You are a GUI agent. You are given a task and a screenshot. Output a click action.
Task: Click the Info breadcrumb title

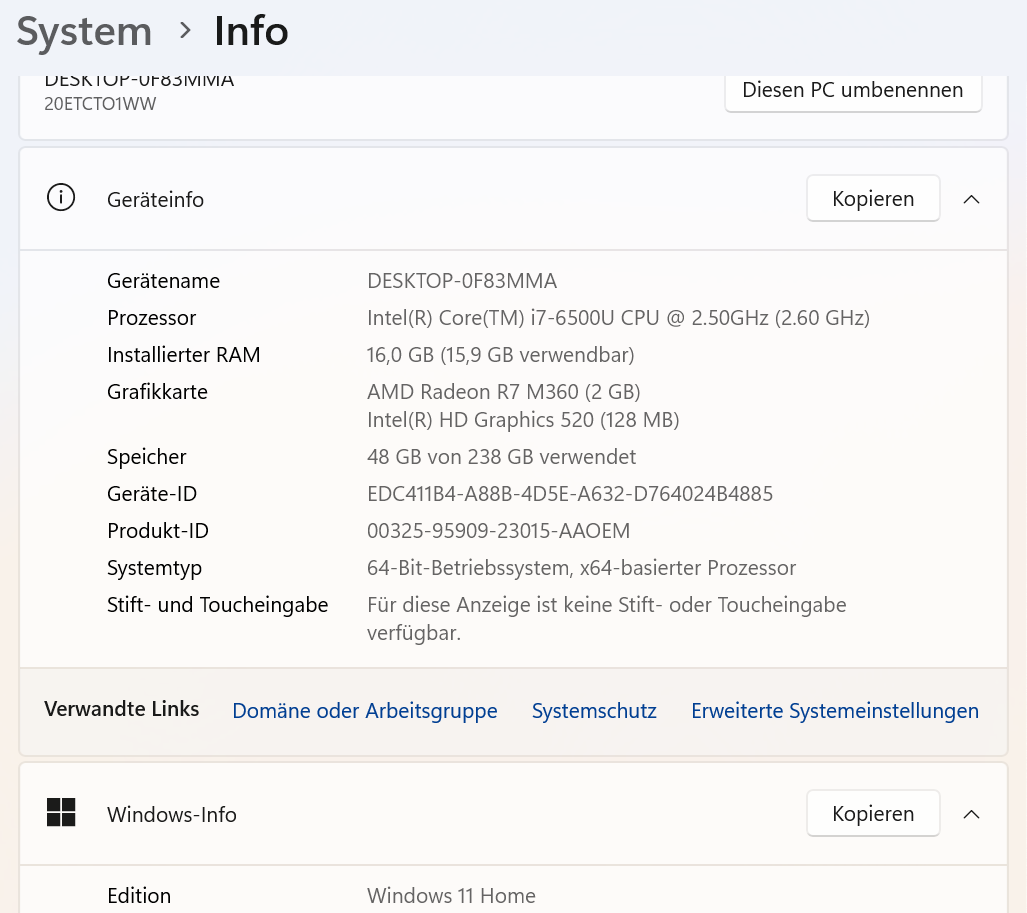(x=252, y=31)
